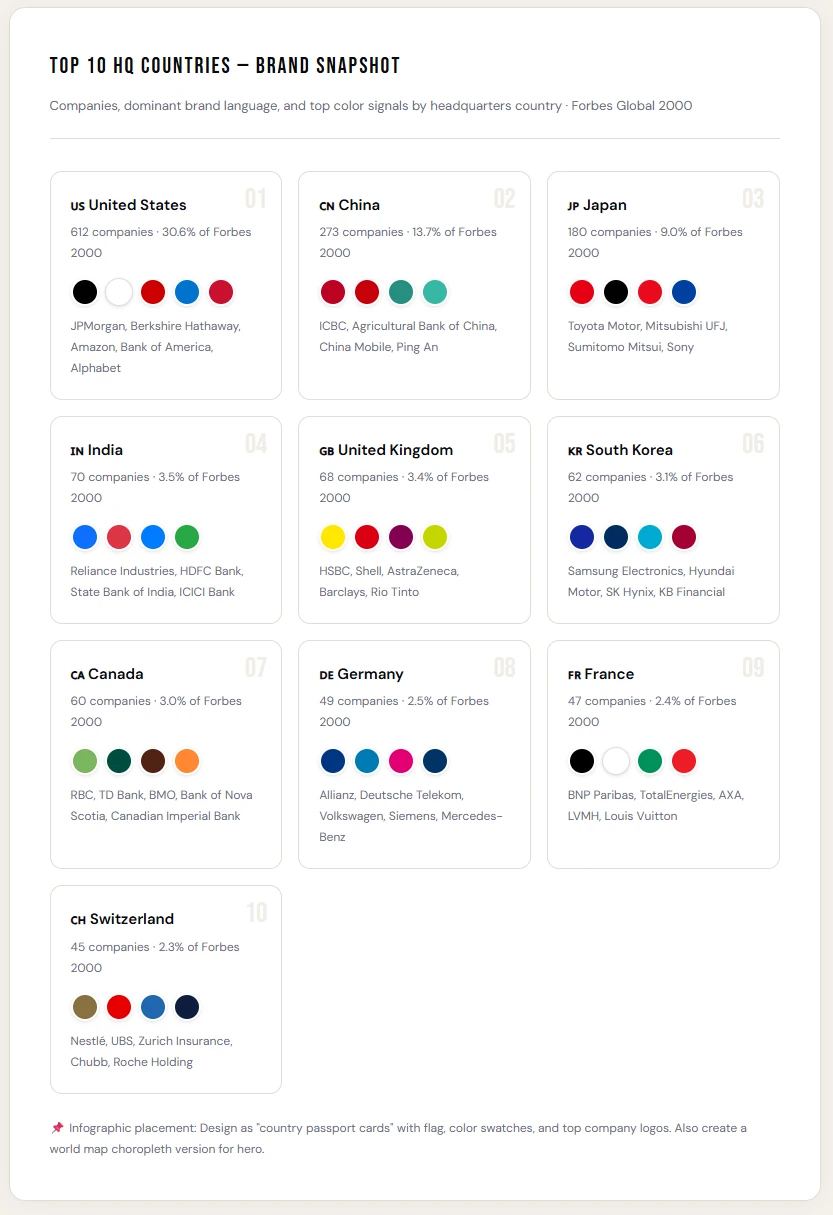The width and height of the screenshot is (833, 1215).
Task: Select the blue swatch in Japan card
Action: [684, 292]
